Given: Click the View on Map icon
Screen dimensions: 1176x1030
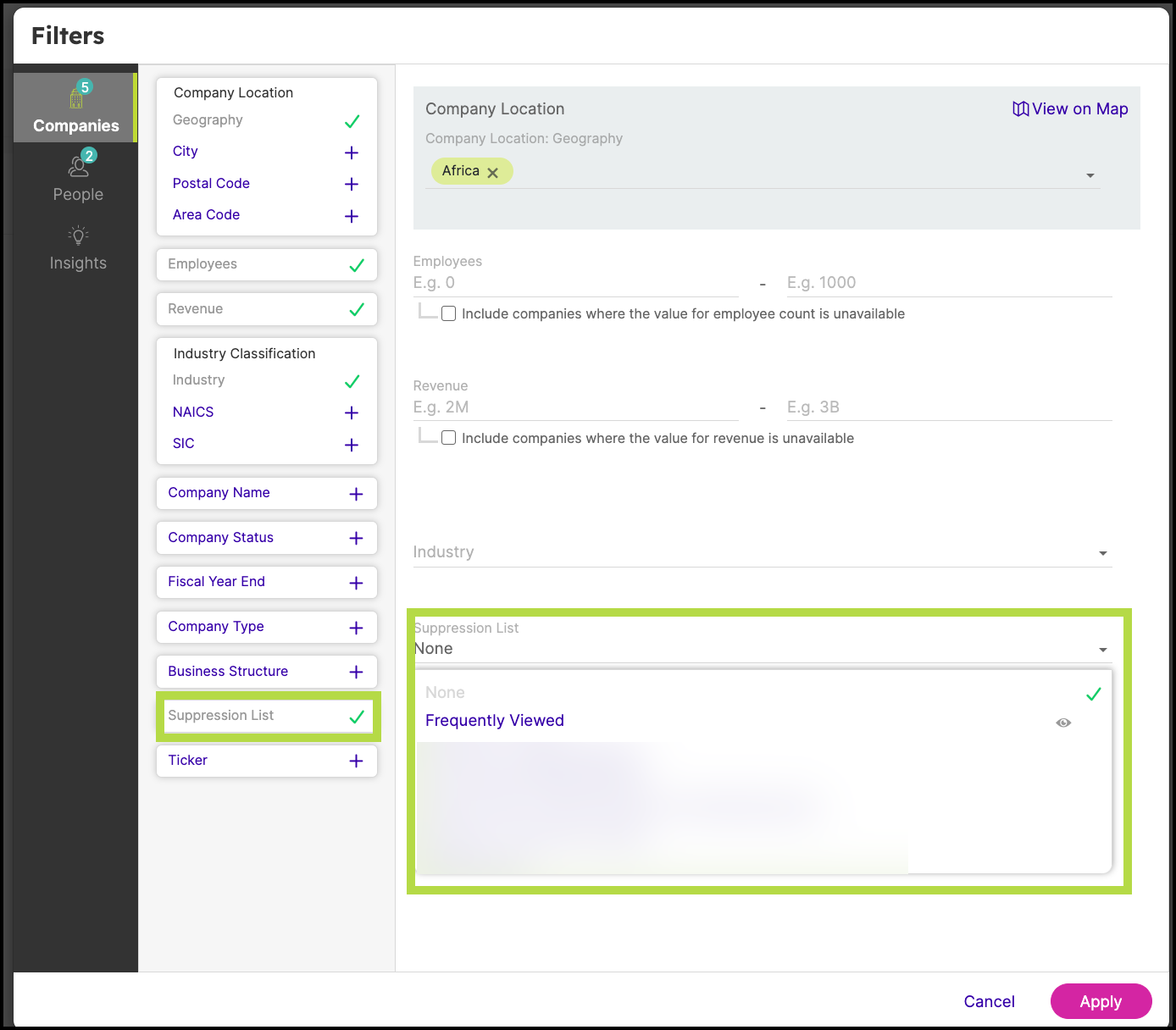Looking at the screenshot, I should coord(1021,109).
